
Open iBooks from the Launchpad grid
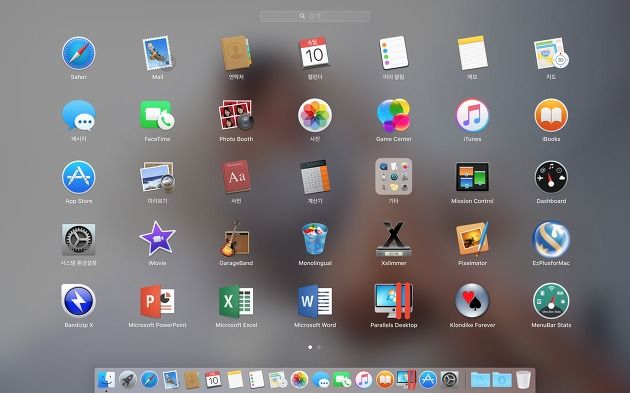click(x=551, y=116)
